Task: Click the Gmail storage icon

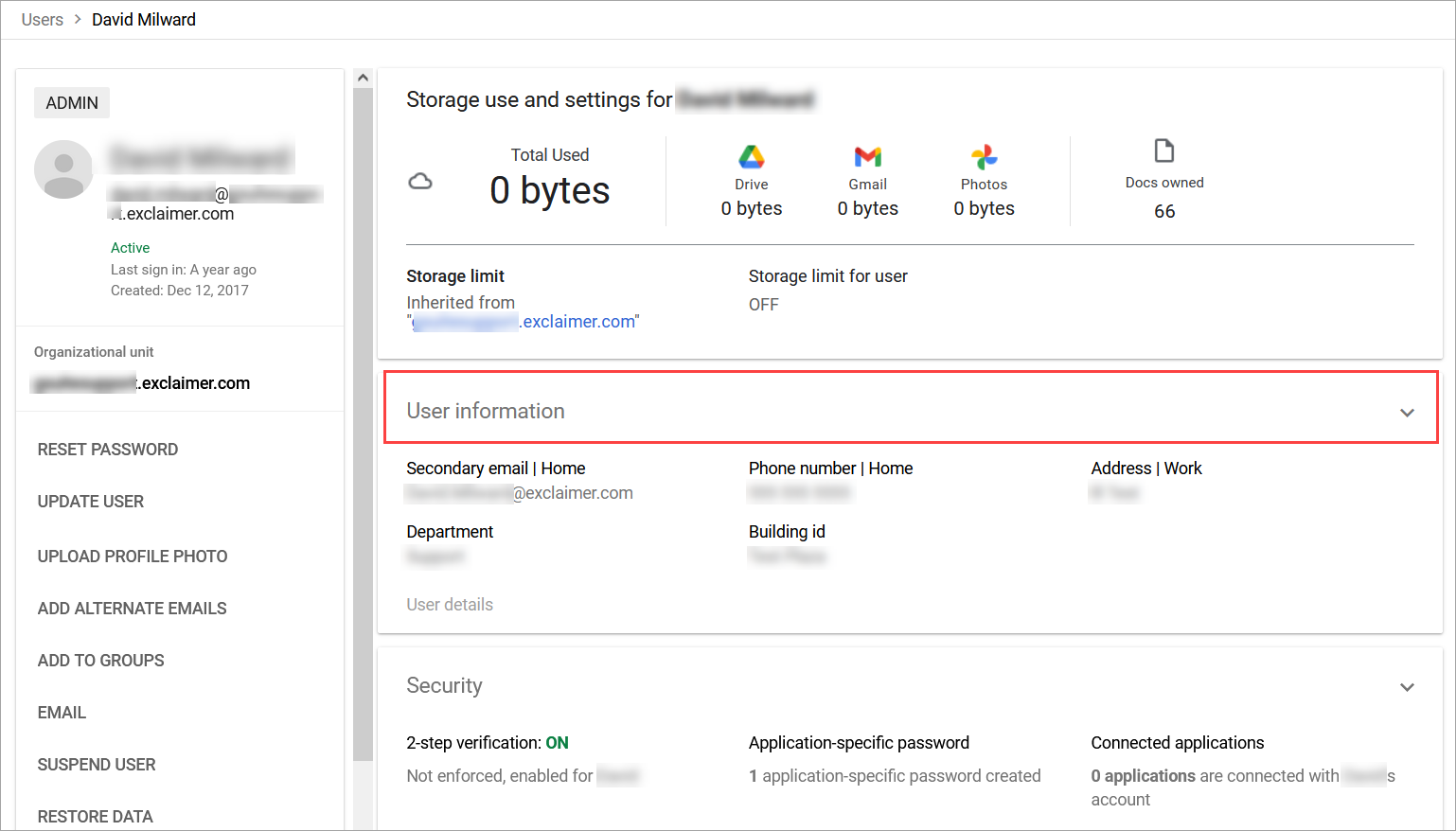Action: click(867, 156)
